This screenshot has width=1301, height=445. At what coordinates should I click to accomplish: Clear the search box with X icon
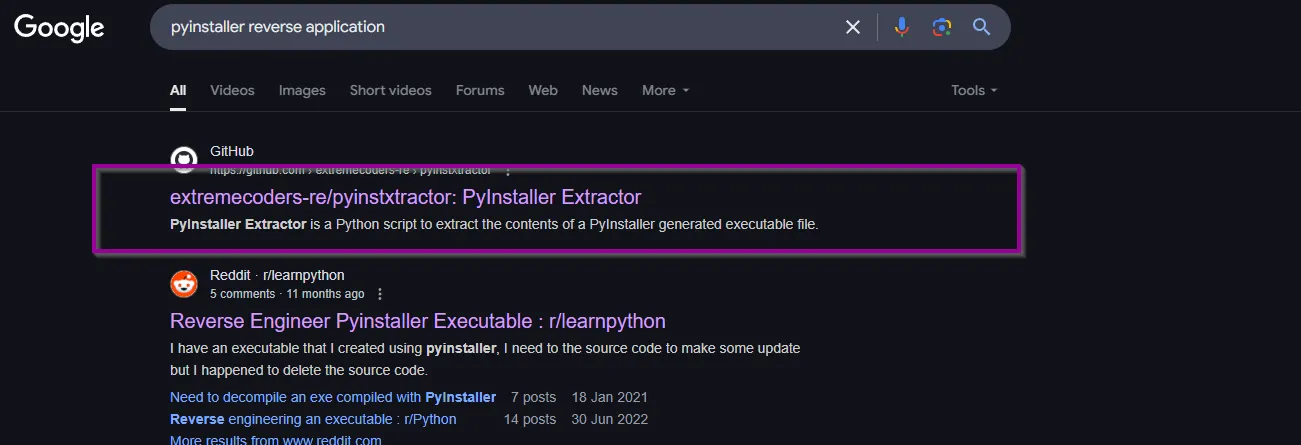click(x=853, y=27)
